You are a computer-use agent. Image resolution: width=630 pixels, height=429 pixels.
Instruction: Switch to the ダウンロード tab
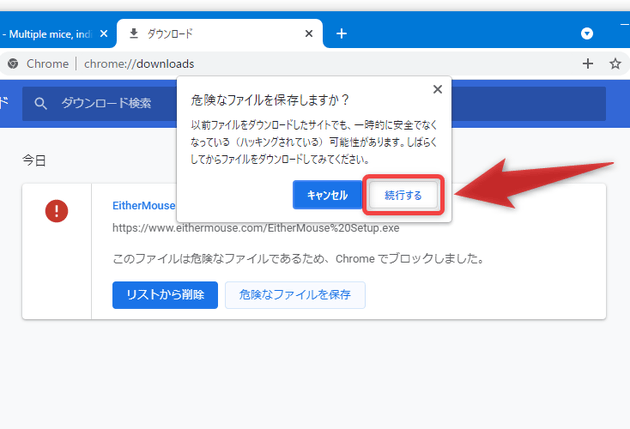pos(219,34)
